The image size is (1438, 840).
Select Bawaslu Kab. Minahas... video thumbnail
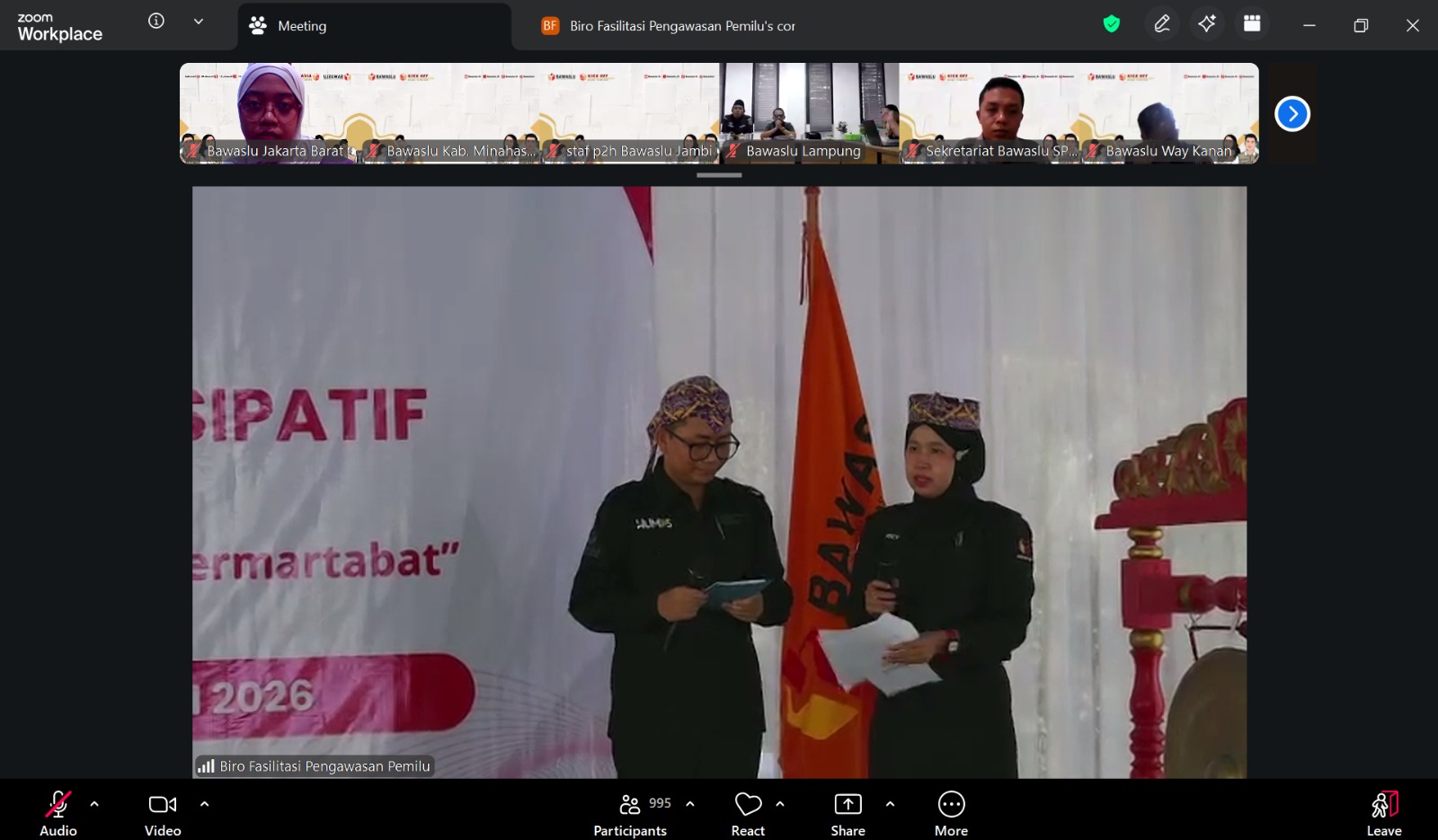coord(449,113)
